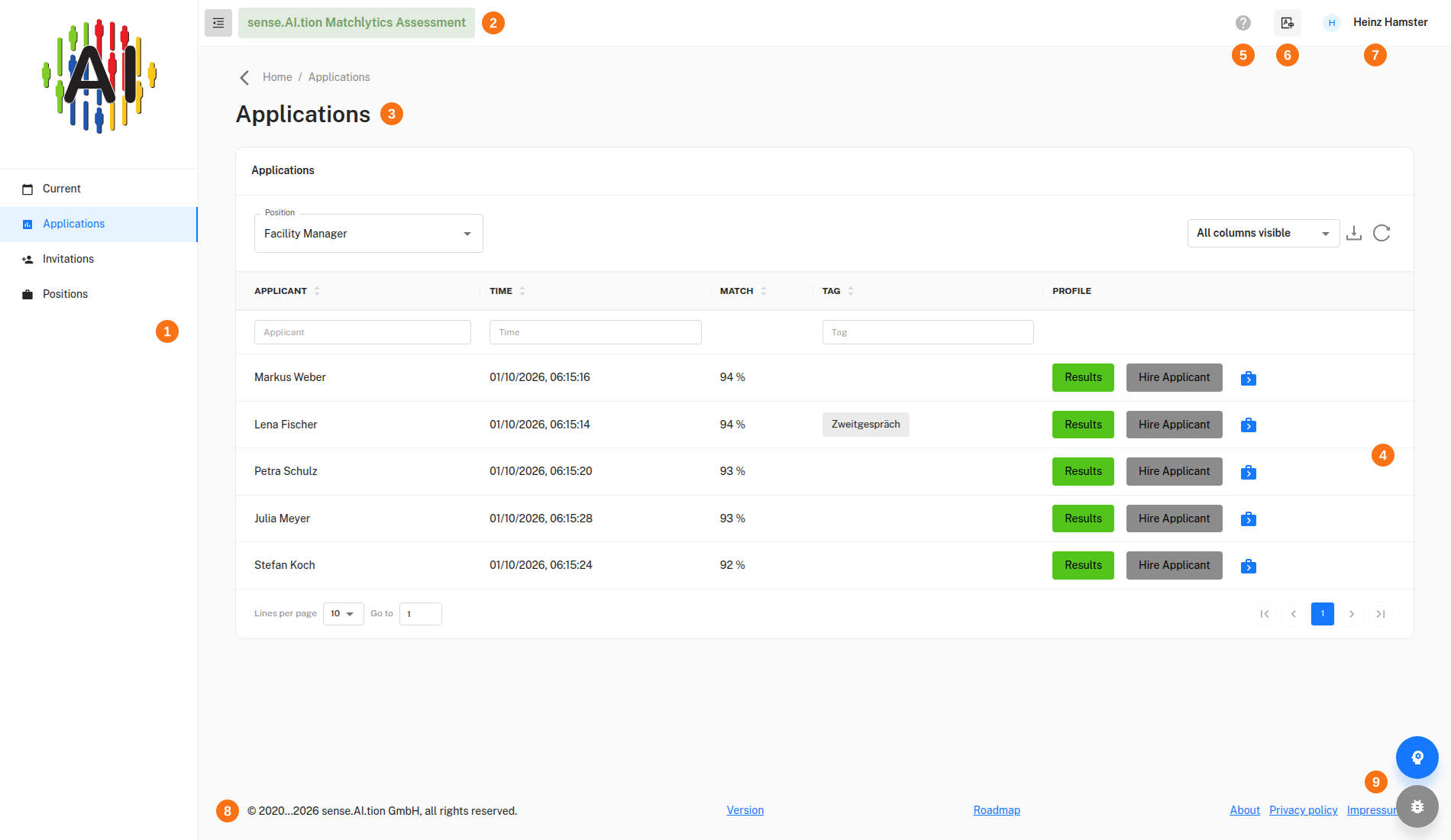The width and height of the screenshot is (1451, 840).
Task: Open the Heinz Hamster user avatar
Action: pos(1332,23)
